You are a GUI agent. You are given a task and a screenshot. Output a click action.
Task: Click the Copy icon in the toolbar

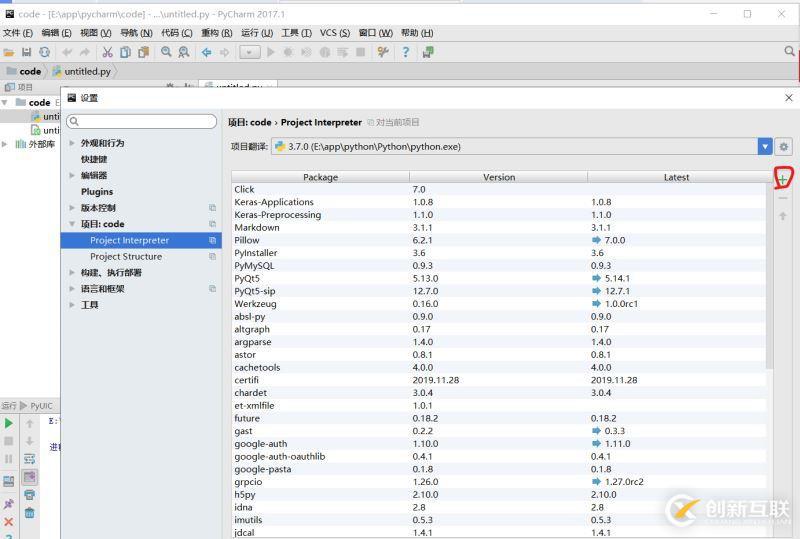click(x=126, y=52)
